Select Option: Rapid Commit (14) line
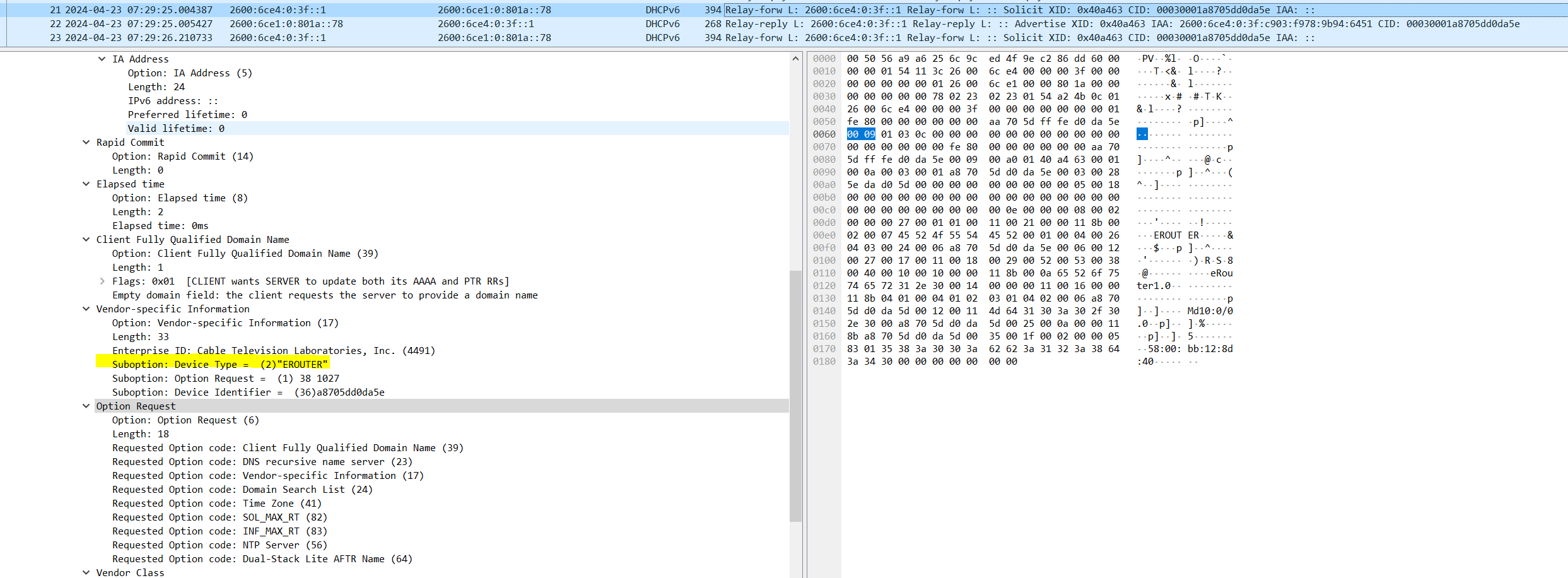 [183, 156]
